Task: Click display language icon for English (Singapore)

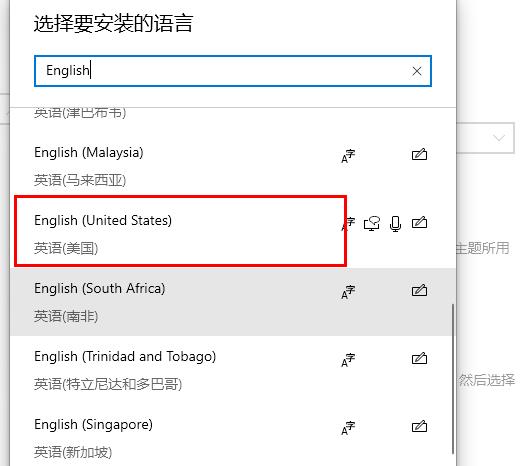Action: 348,428
